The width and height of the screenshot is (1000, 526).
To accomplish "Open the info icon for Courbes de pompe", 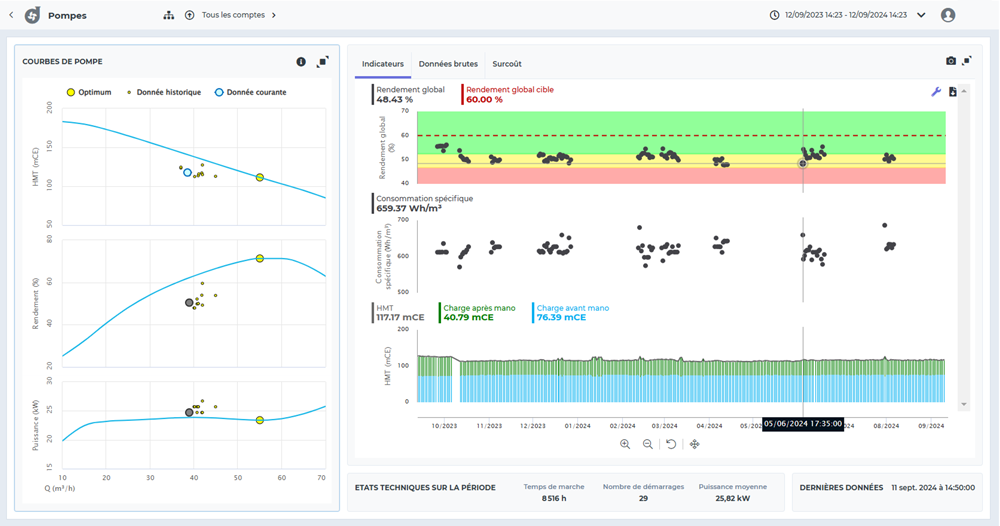I will (301, 62).
